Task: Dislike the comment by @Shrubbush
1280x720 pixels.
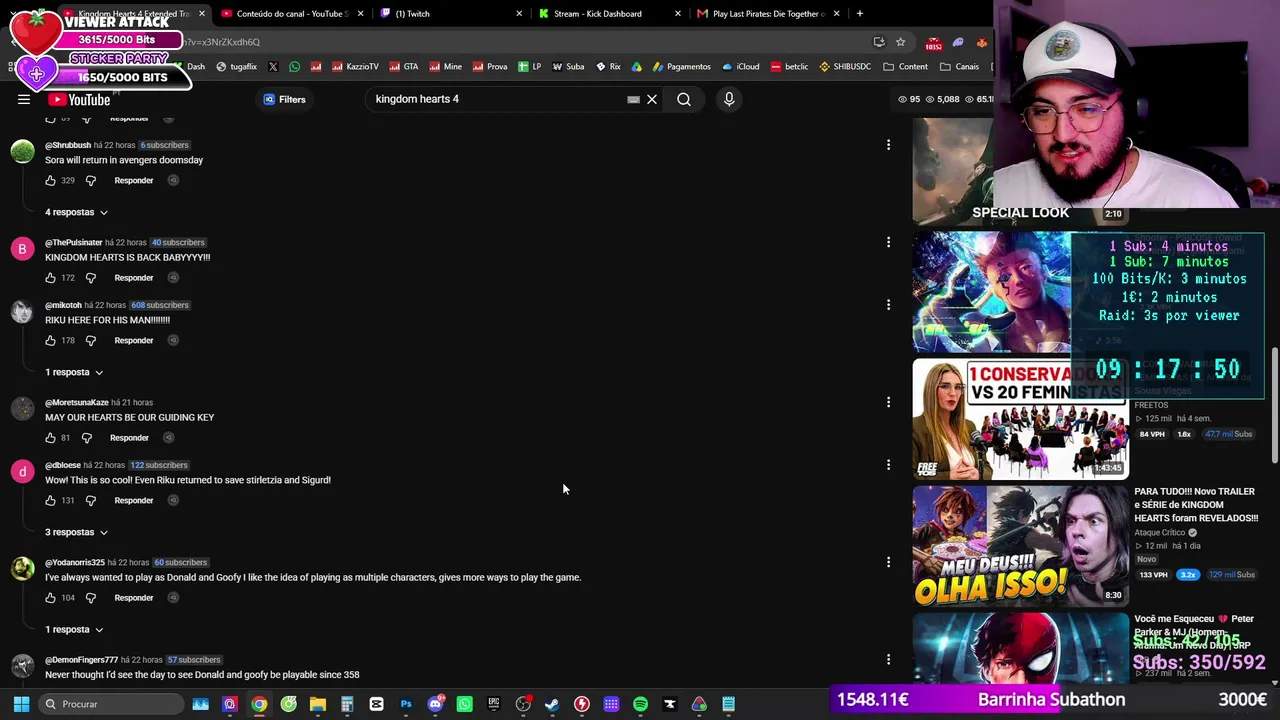Action: 91,180
